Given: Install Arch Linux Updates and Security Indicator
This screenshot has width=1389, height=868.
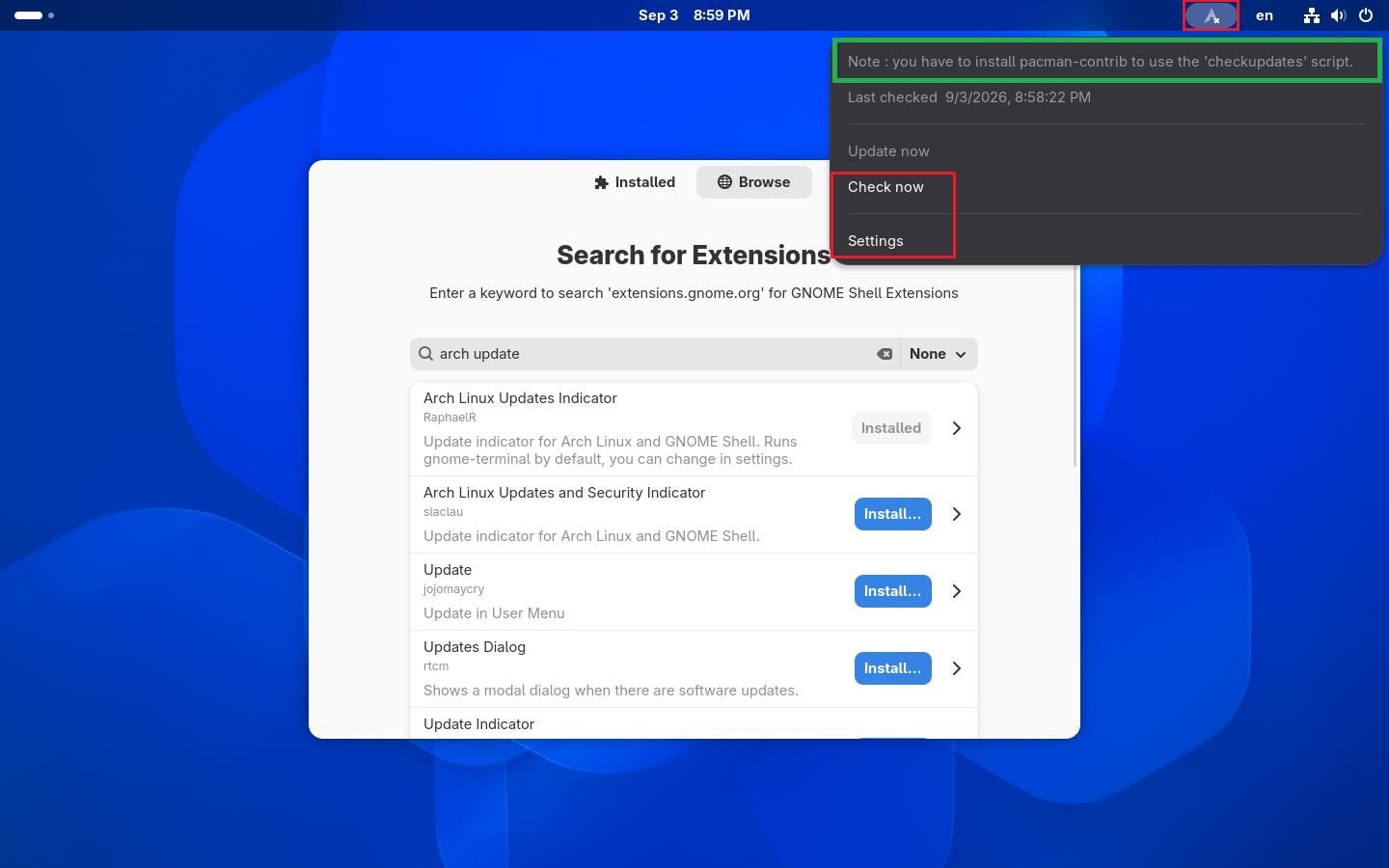Looking at the screenshot, I should (x=893, y=514).
